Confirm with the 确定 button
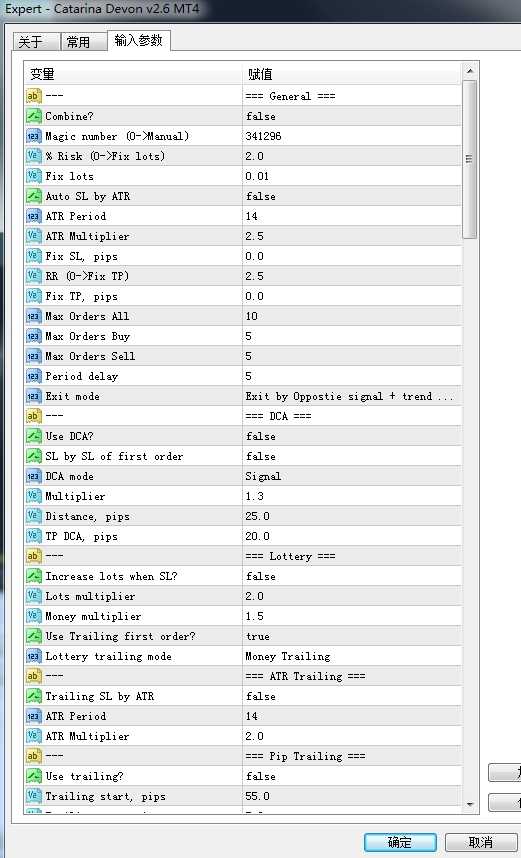This screenshot has height=858, width=521. pyautogui.click(x=400, y=842)
